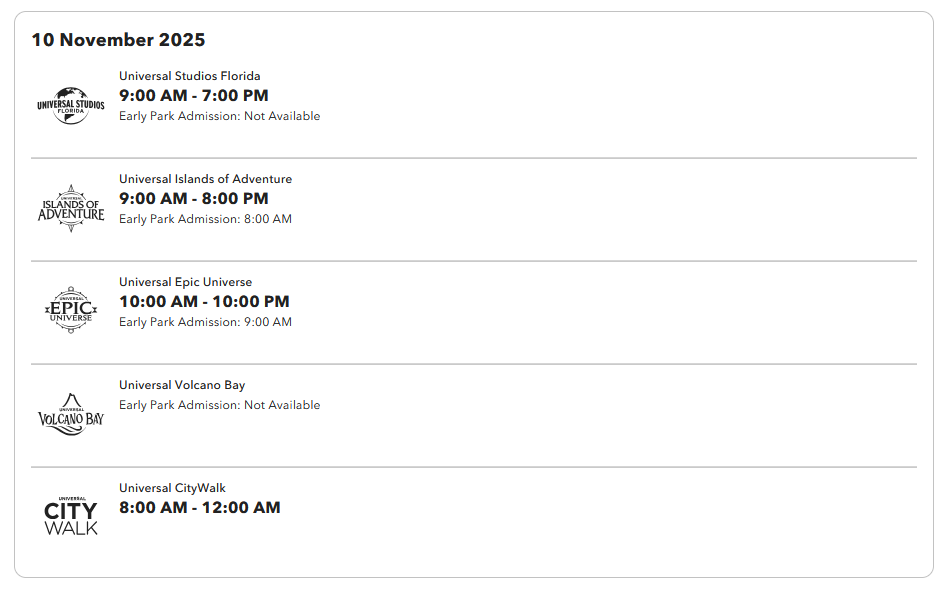The image size is (949, 591).
Task: Select Studios Florida hours 9:00 AM - 7:00 PM
Action: tap(193, 96)
